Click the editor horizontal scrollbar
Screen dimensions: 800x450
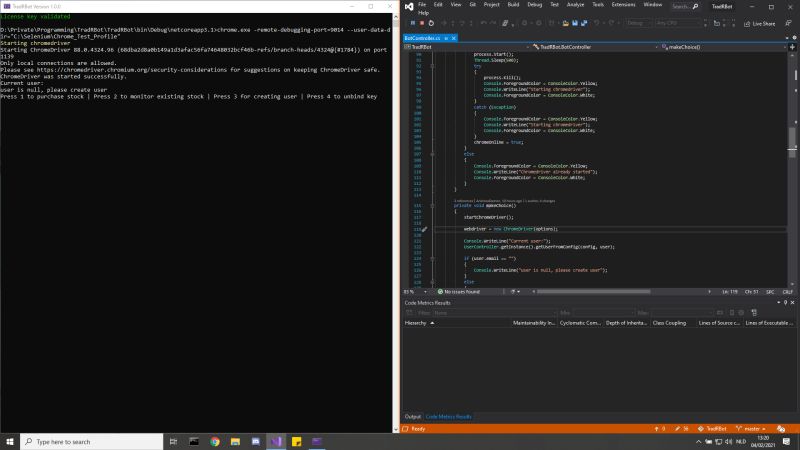593,292
